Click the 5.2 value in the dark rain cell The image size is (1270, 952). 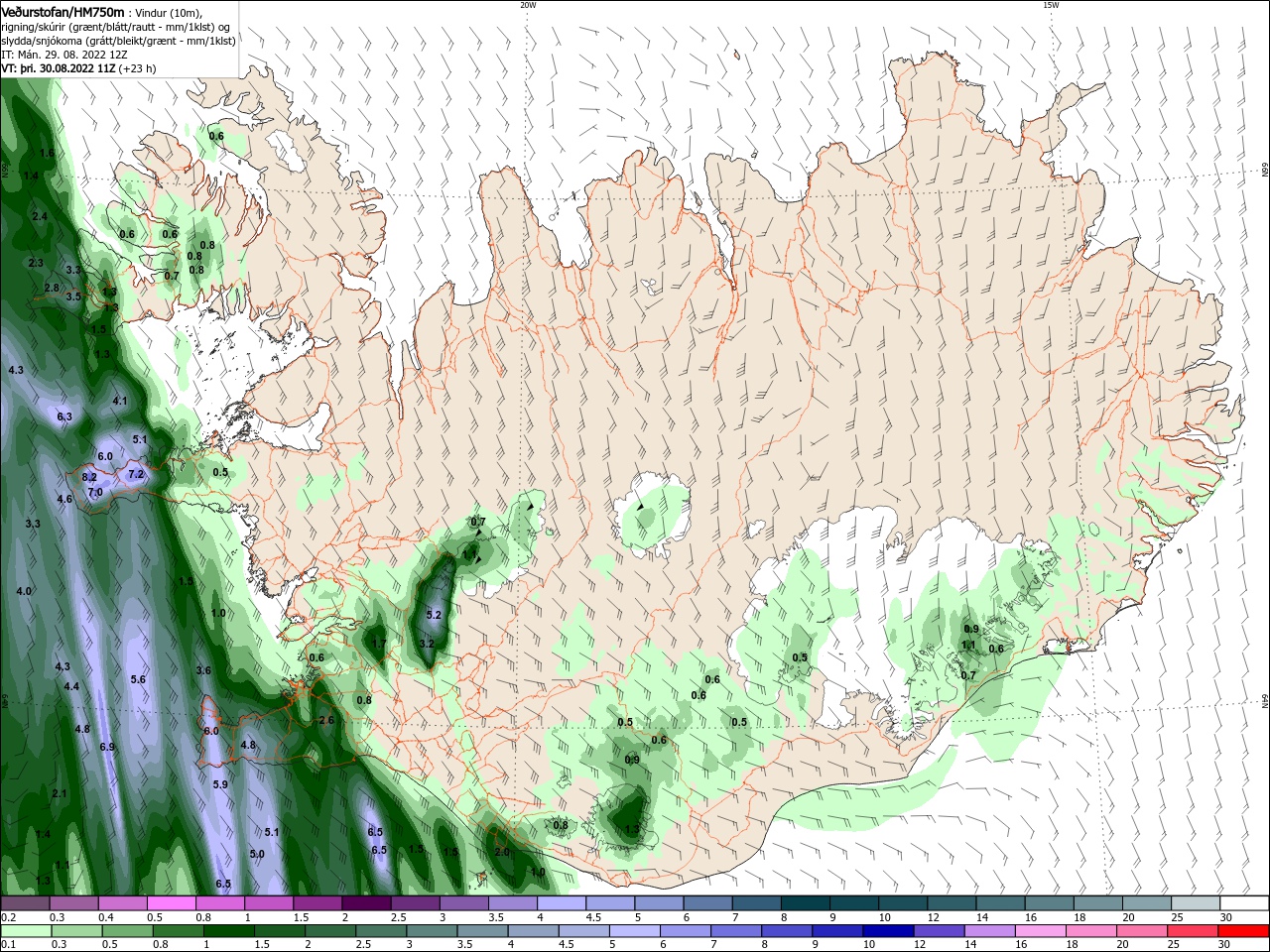tap(434, 615)
